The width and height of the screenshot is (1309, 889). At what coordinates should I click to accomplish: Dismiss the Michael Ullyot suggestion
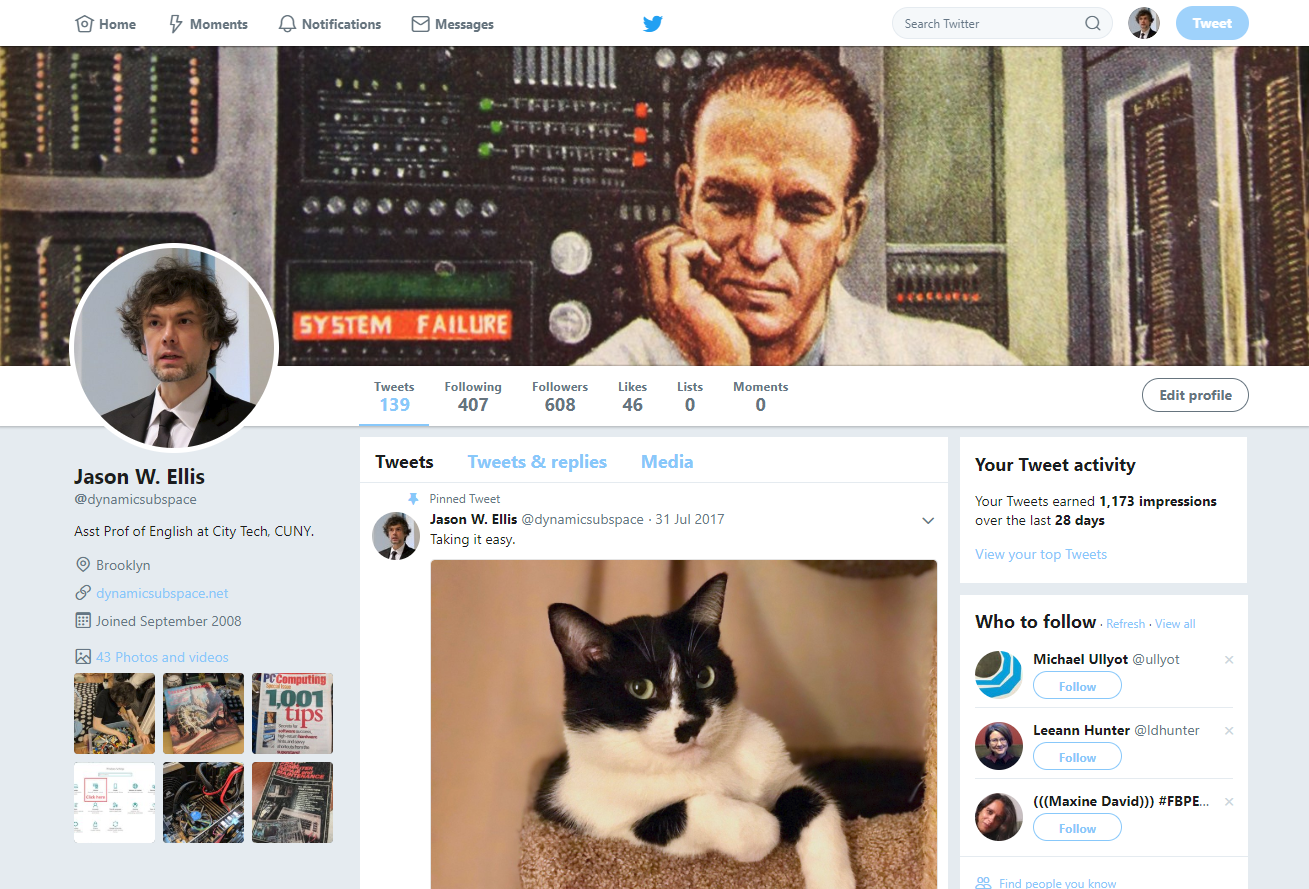1229,660
